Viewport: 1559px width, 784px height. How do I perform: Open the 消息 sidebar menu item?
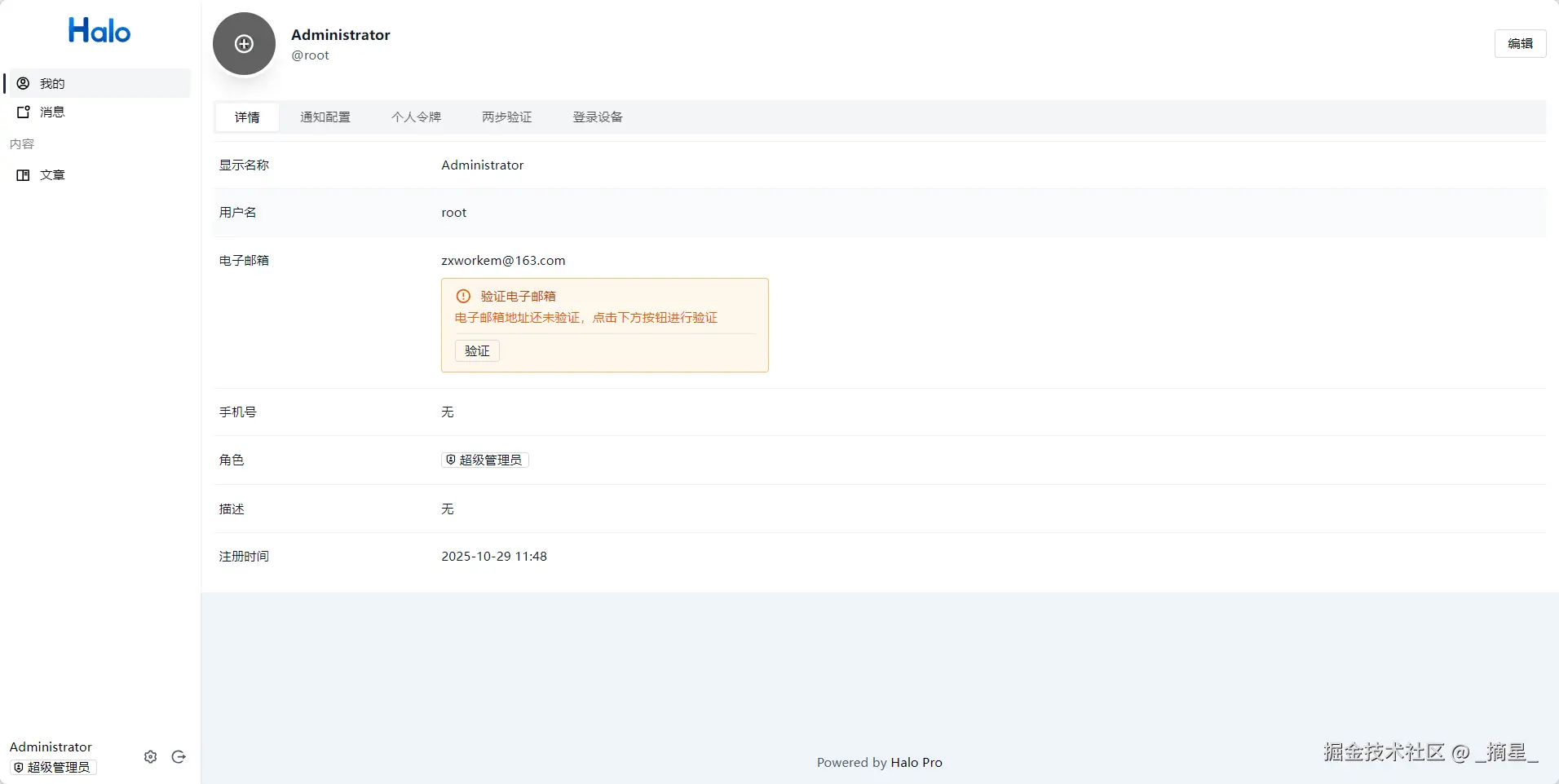[x=98, y=112]
